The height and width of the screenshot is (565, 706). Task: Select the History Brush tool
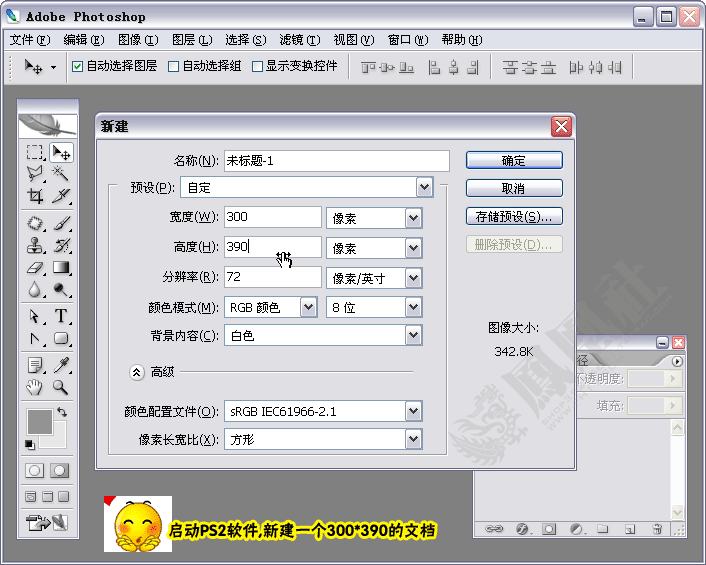(61, 246)
